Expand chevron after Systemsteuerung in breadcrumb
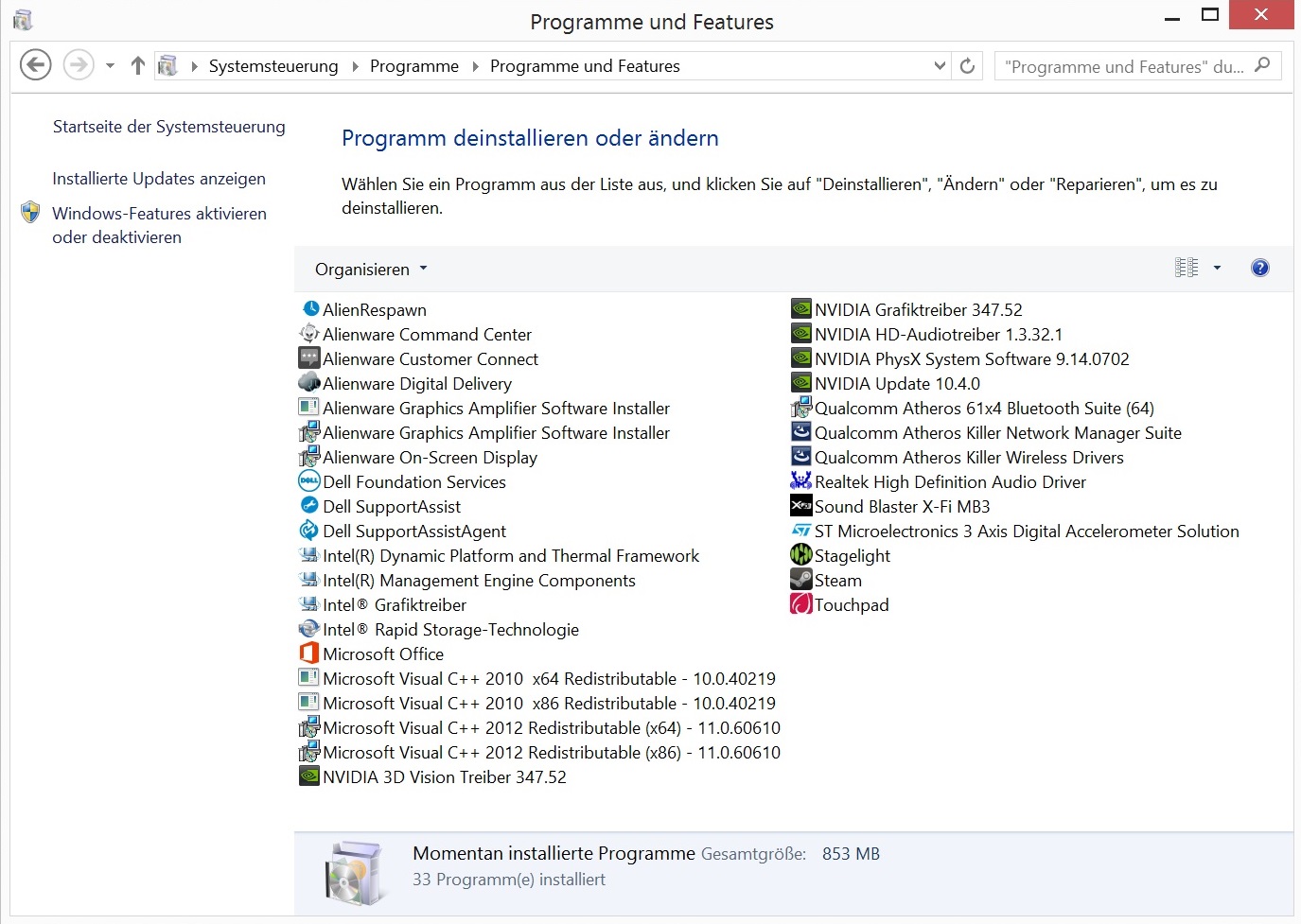This screenshot has width=1301, height=924. click(355, 66)
